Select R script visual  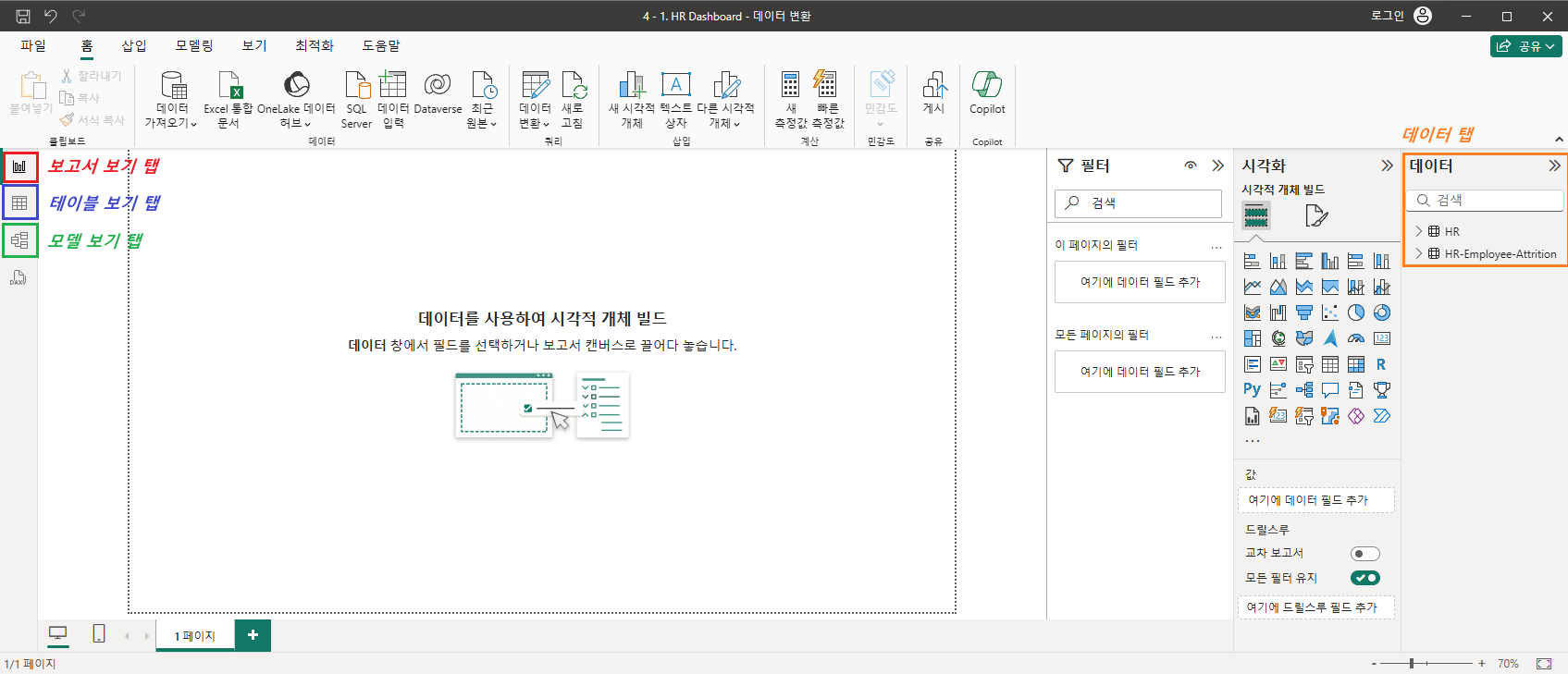point(1382,364)
